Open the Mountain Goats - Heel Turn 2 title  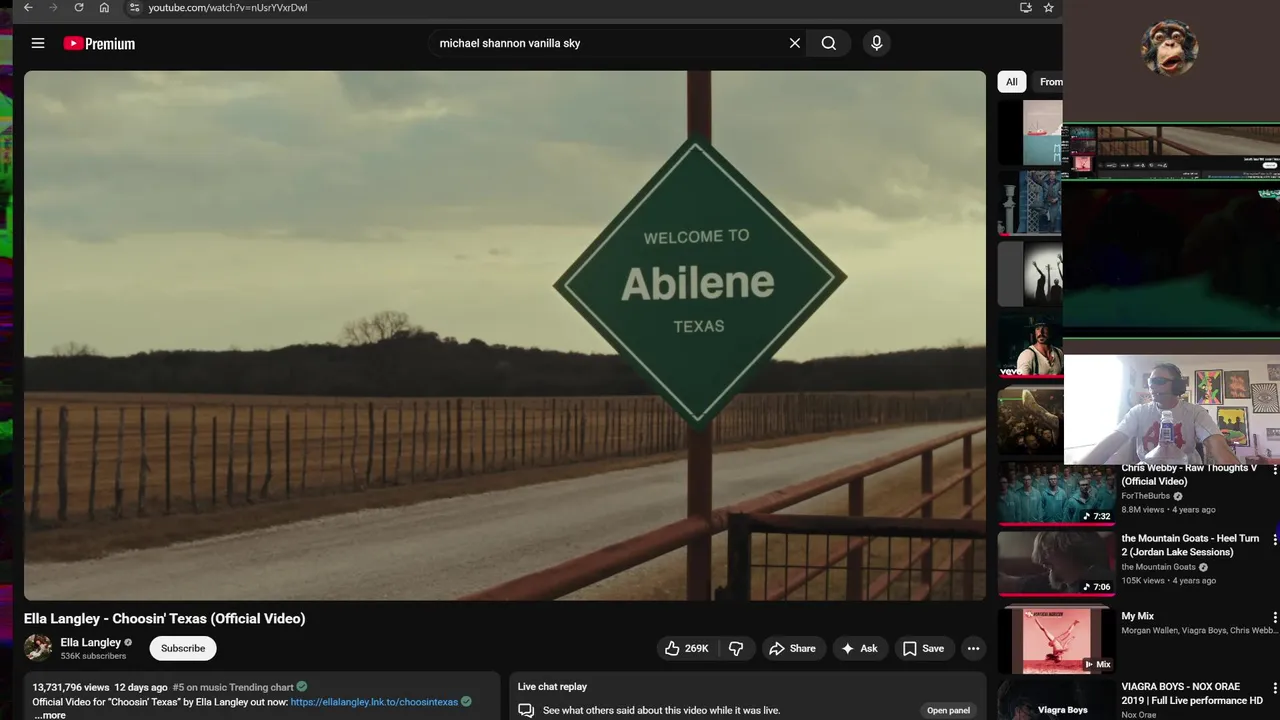[1190, 545]
